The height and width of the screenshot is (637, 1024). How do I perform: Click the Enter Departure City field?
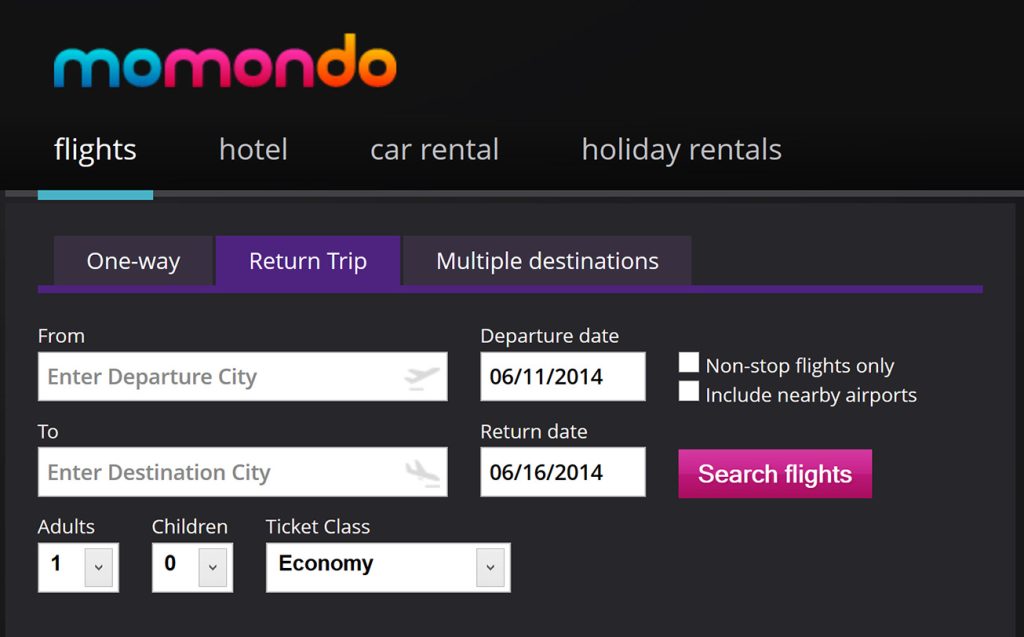(220, 377)
